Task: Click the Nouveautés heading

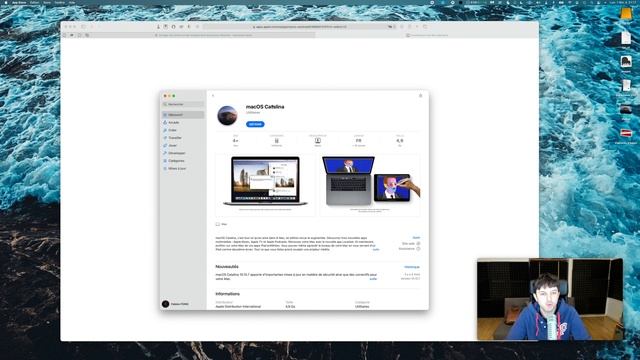Action: [x=227, y=267]
